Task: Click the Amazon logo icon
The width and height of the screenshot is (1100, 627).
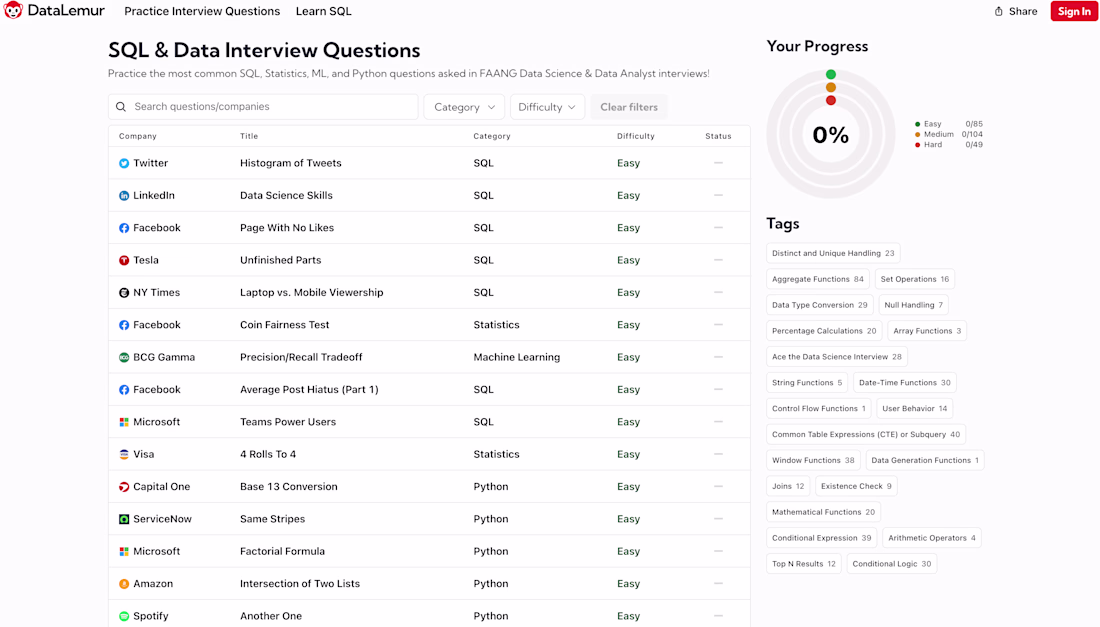Action: pos(124,584)
